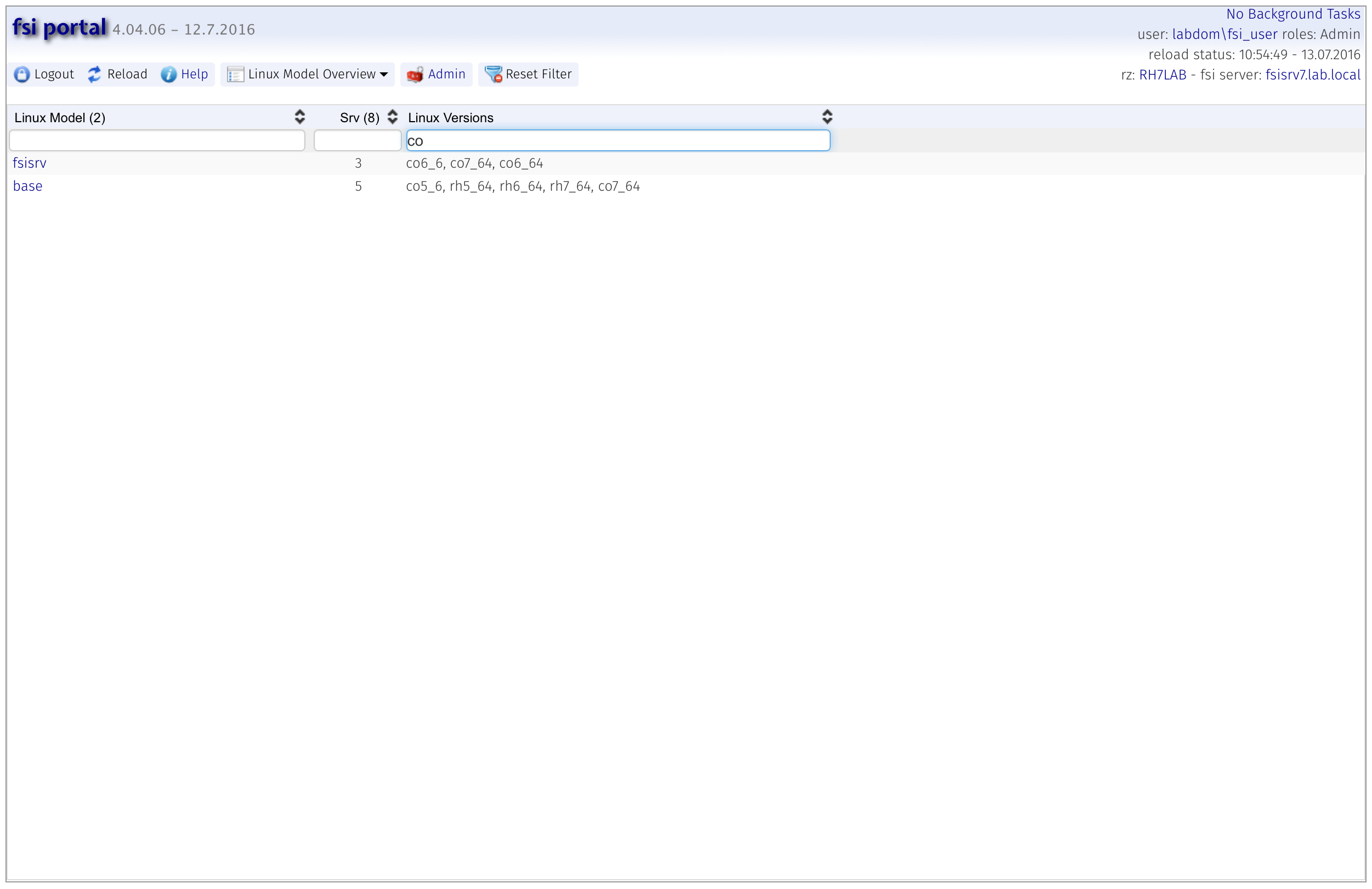1372x889 pixels.
Task: Click the fsisrv7.lab.local server link
Action: click(1313, 75)
